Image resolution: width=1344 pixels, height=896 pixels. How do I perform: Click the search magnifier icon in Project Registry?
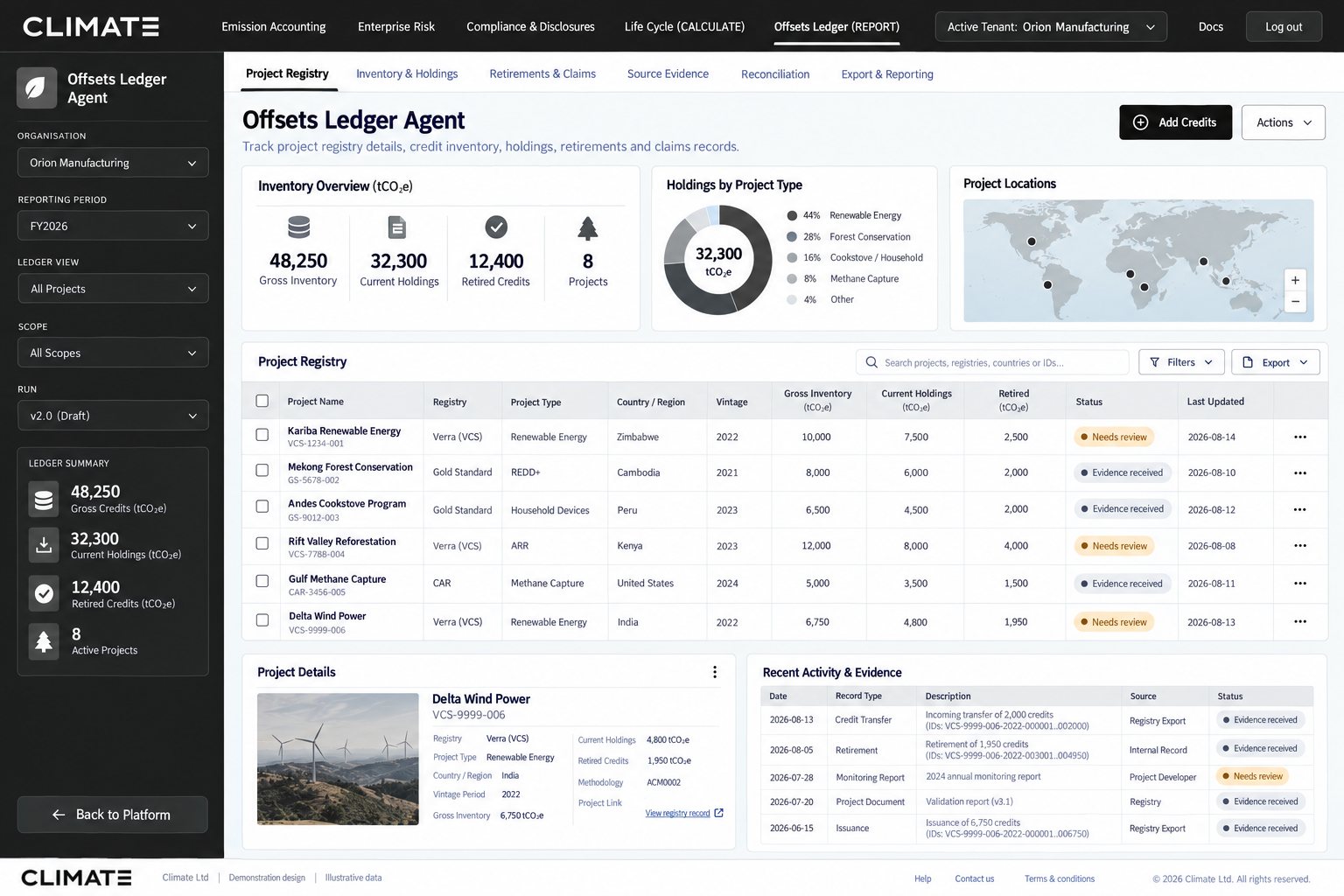pos(871,362)
